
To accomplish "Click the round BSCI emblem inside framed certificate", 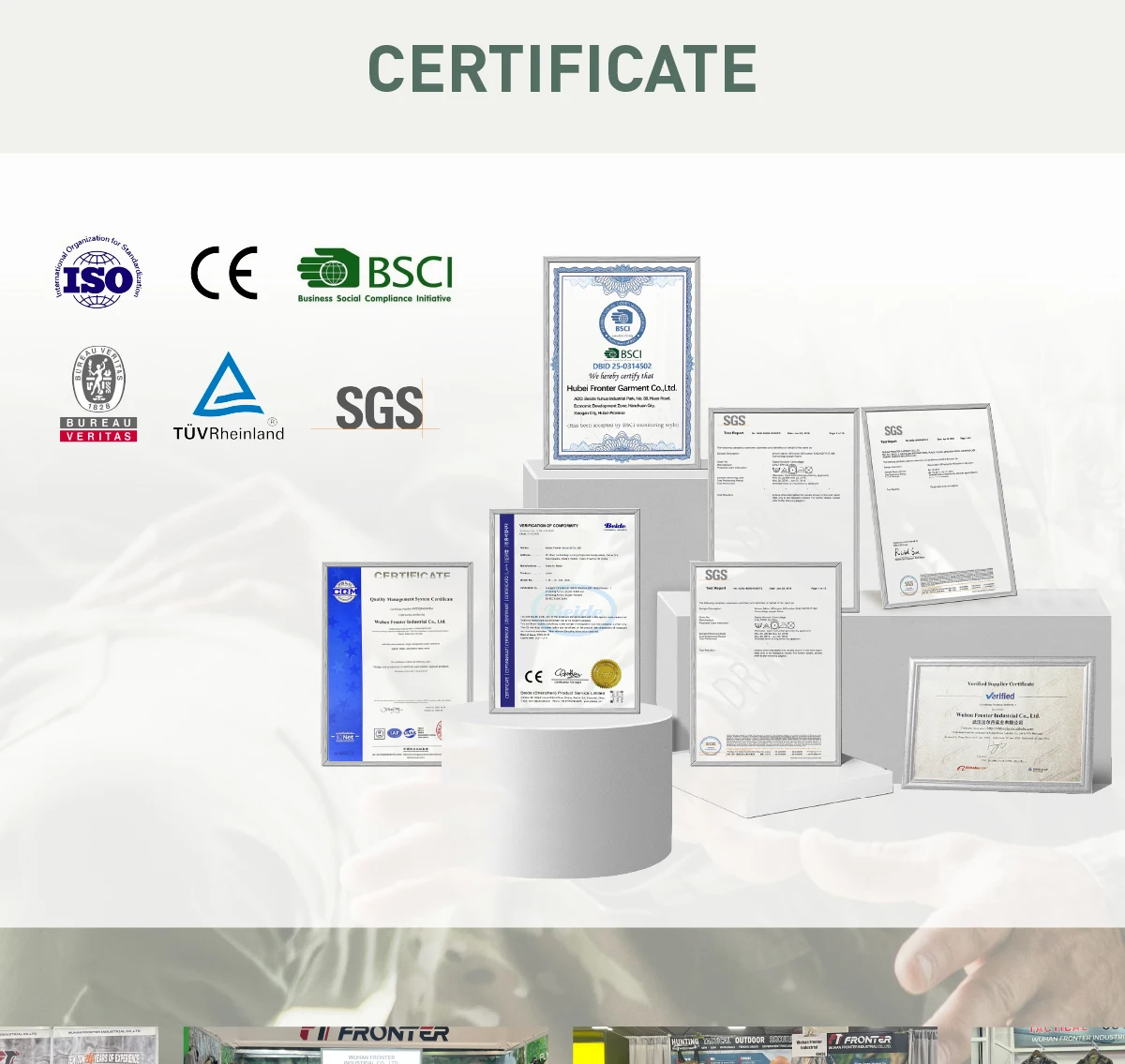I will [622, 323].
